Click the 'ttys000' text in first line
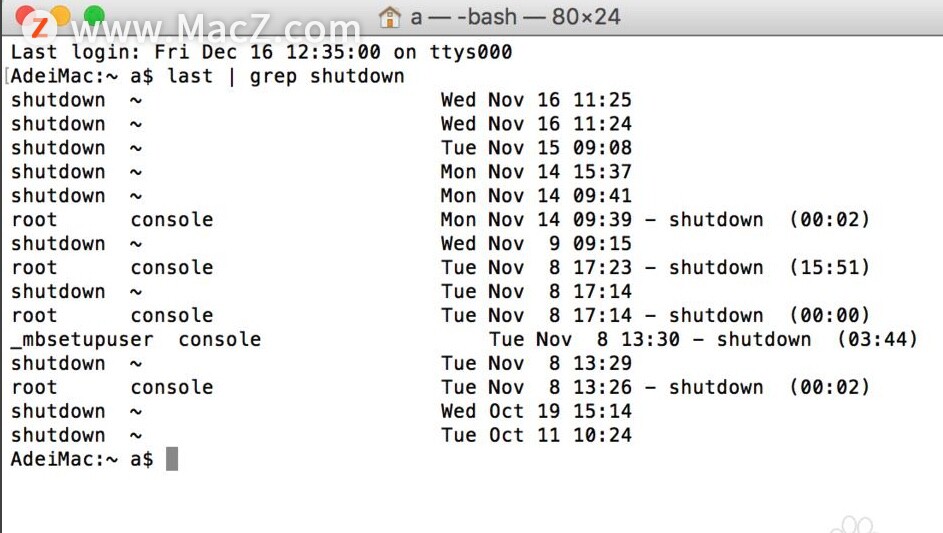The height and width of the screenshot is (533, 943). coord(470,52)
